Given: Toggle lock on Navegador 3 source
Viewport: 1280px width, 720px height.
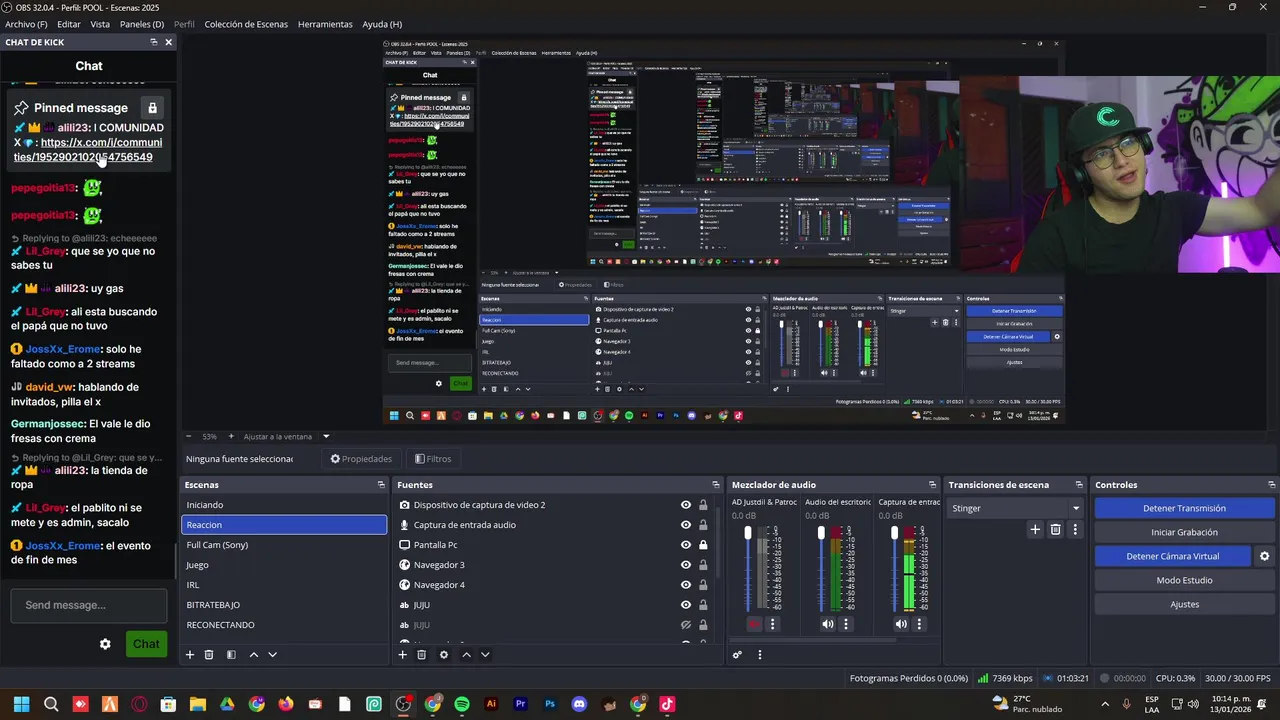Looking at the screenshot, I should coord(703,565).
